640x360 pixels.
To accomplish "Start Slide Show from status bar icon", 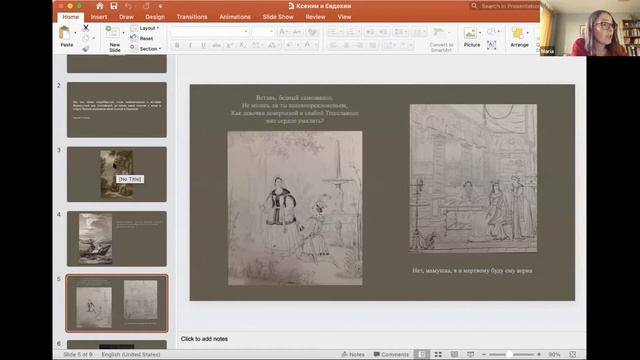I will 470,354.
